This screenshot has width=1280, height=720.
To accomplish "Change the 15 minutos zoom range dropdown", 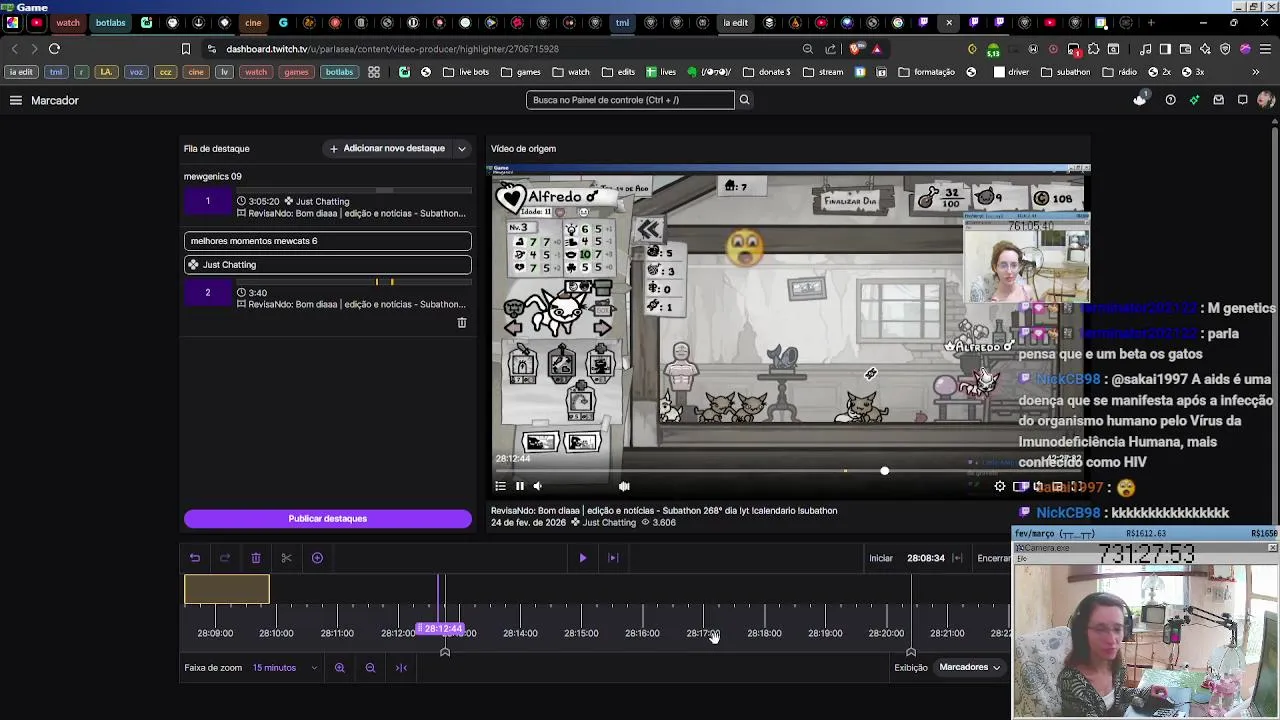I will (x=285, y=668).
